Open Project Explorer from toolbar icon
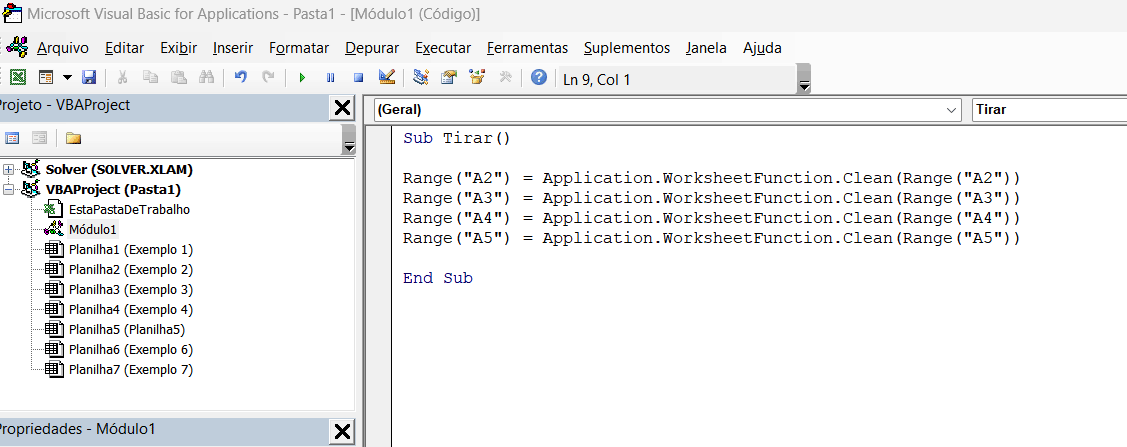This screenshot has width=1127, height=447. pyautogui.click(x=421, y=78)
